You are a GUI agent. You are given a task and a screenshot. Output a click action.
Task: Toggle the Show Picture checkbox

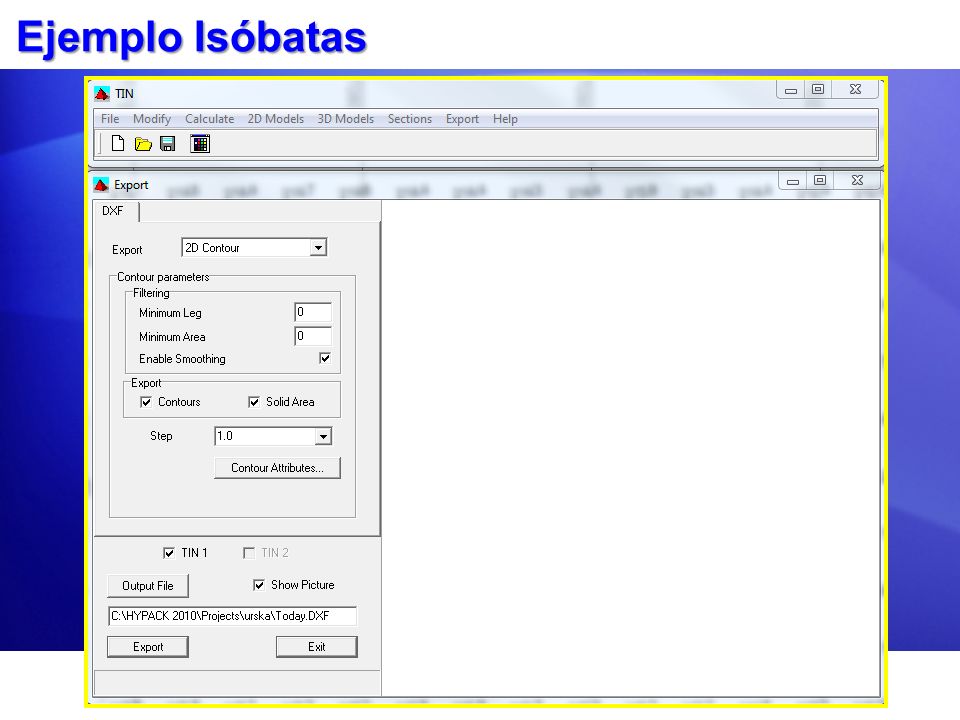point(259,585)
